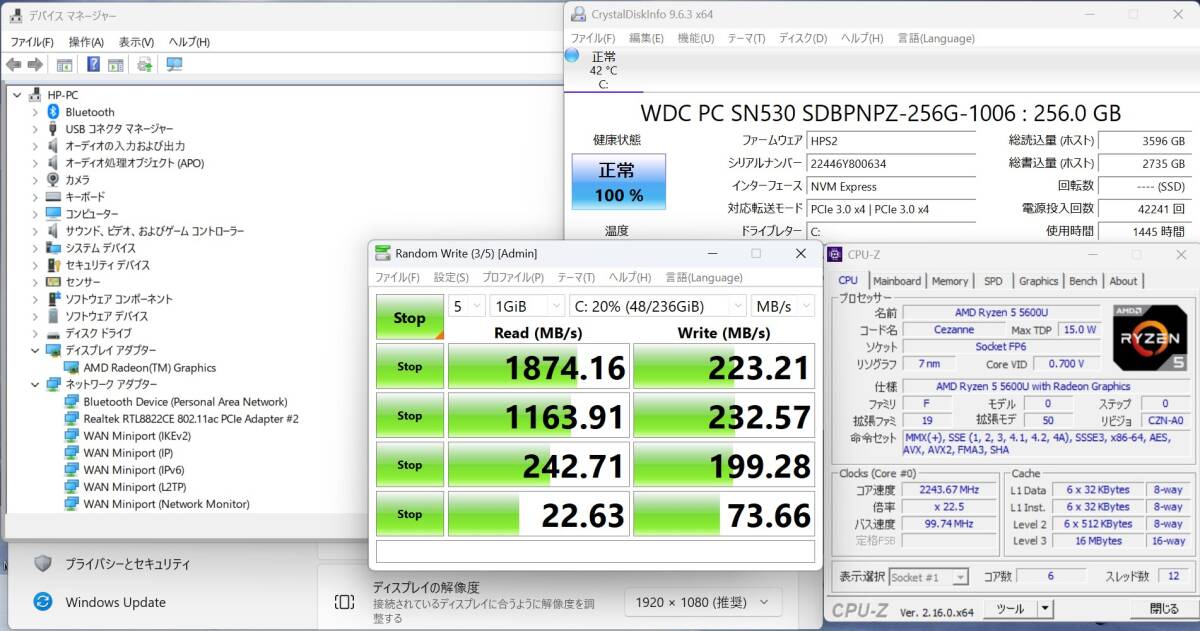Click the large Stop button beside test count
1200x631 pixels.
coord(410,317)
